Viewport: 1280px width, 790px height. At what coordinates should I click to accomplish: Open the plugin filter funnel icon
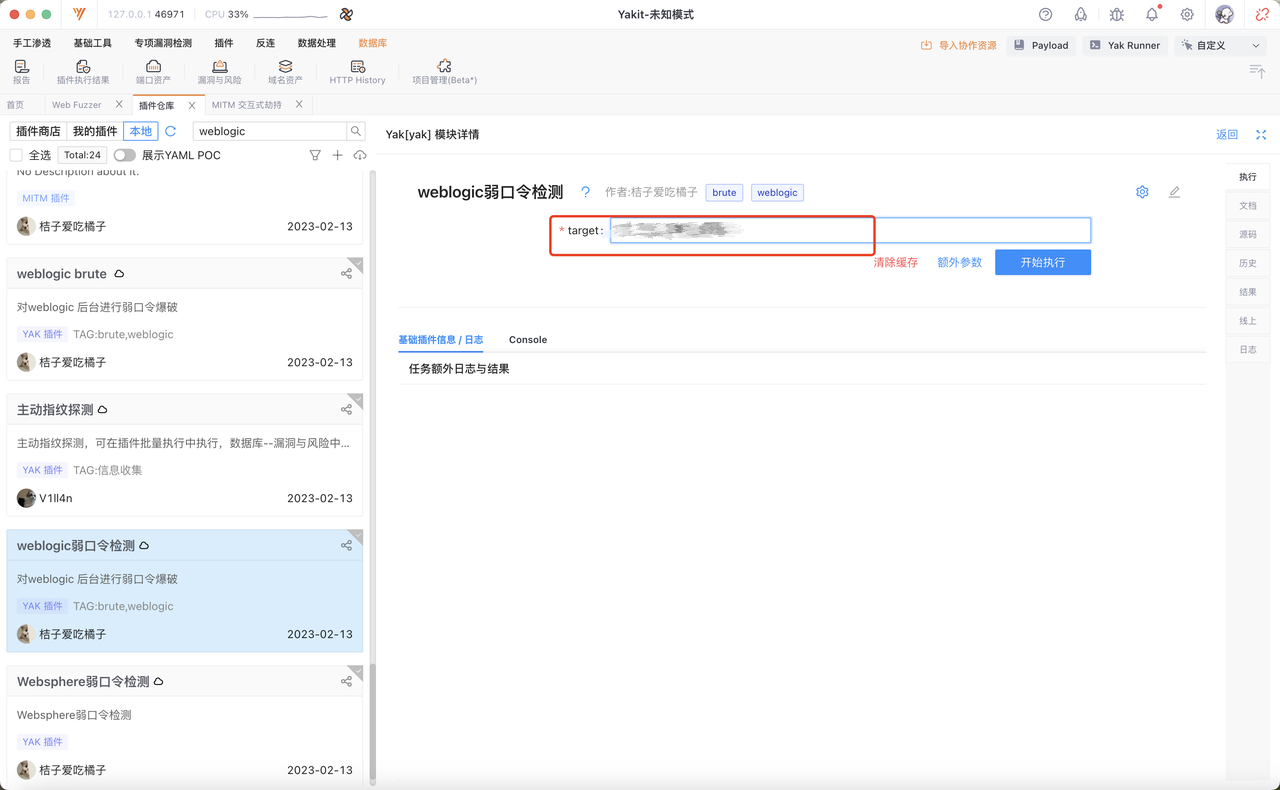[x=315, y=155]
